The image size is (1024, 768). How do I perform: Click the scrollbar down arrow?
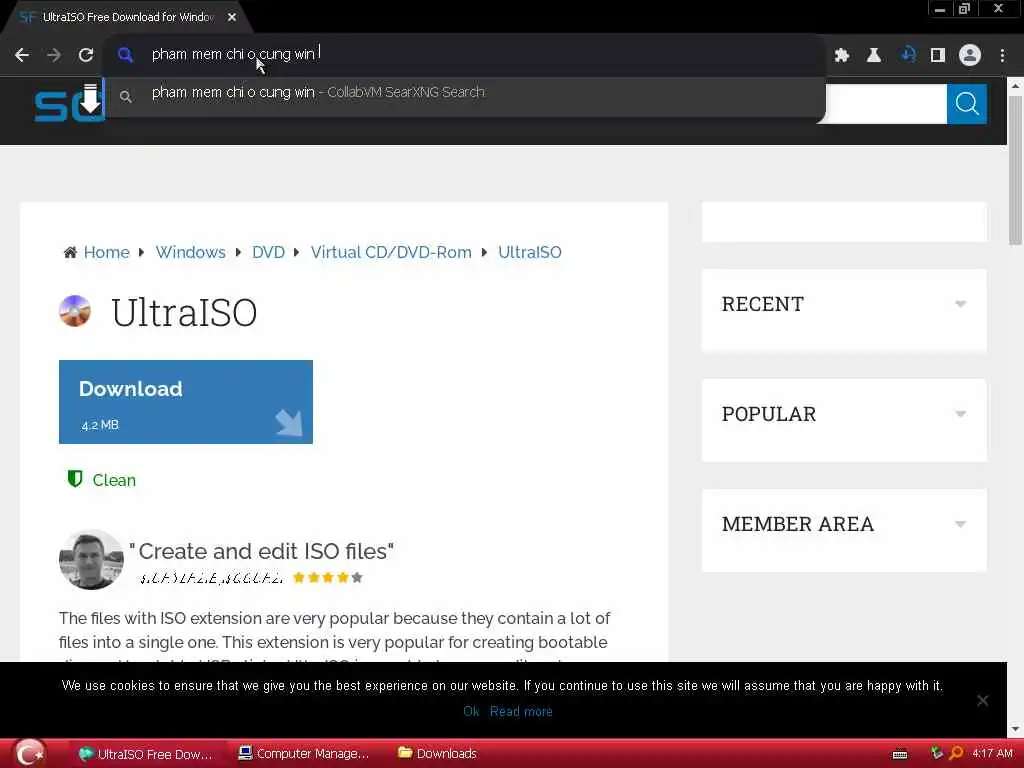tap(1016, 728)
